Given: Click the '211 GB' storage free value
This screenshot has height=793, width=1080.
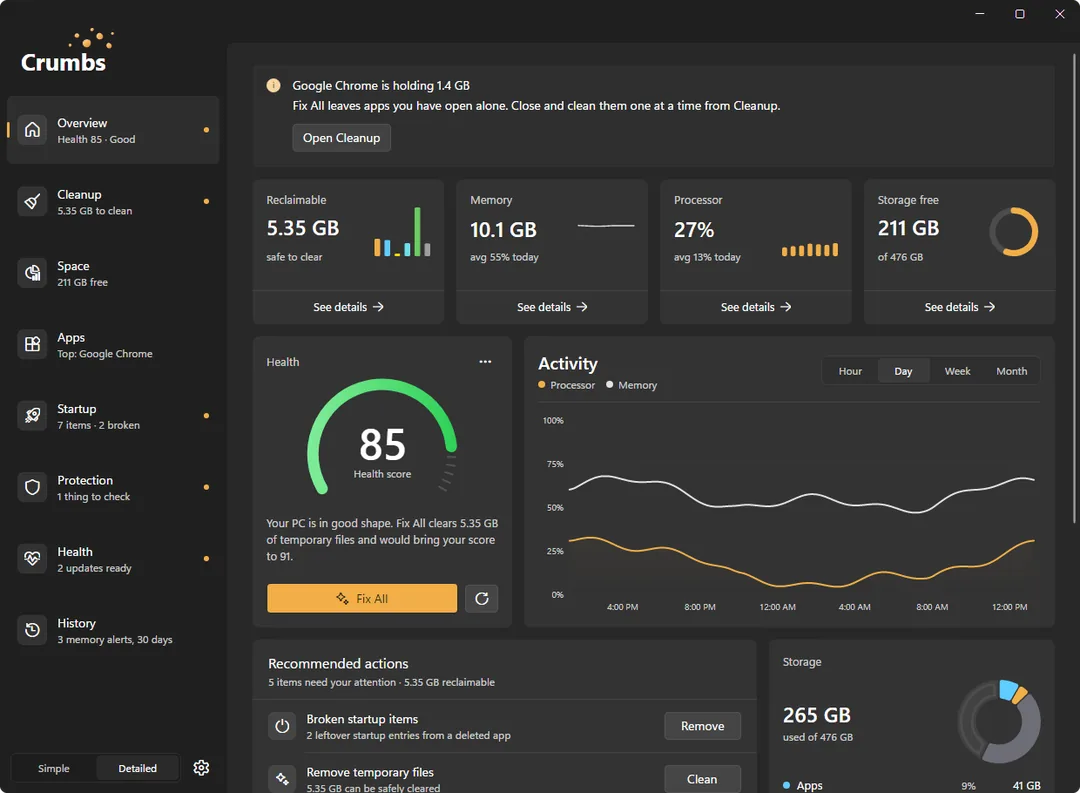Looking at the screenshot, I should click(908, 228).
